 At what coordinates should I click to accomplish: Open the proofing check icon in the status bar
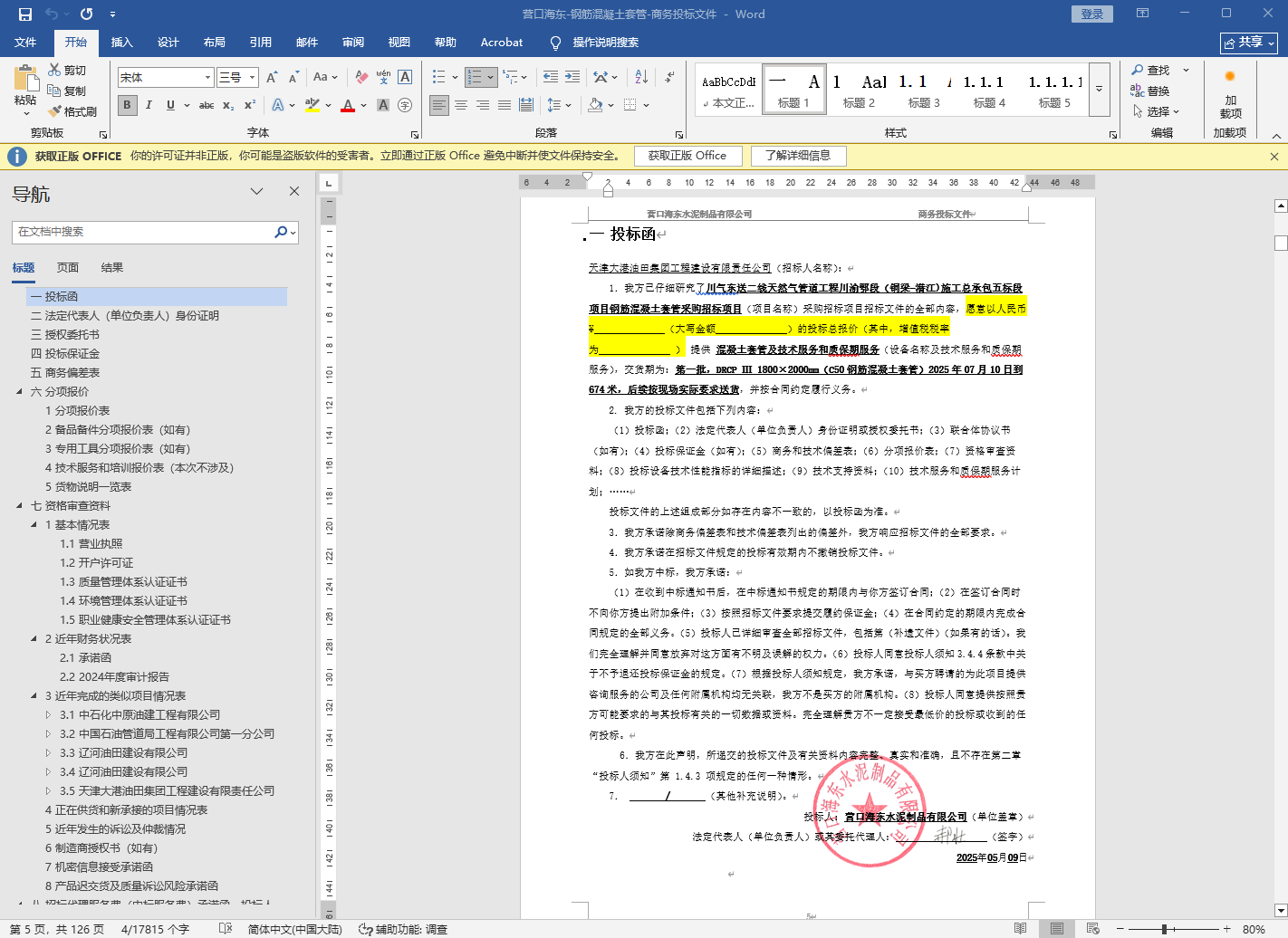coord(226,929)
